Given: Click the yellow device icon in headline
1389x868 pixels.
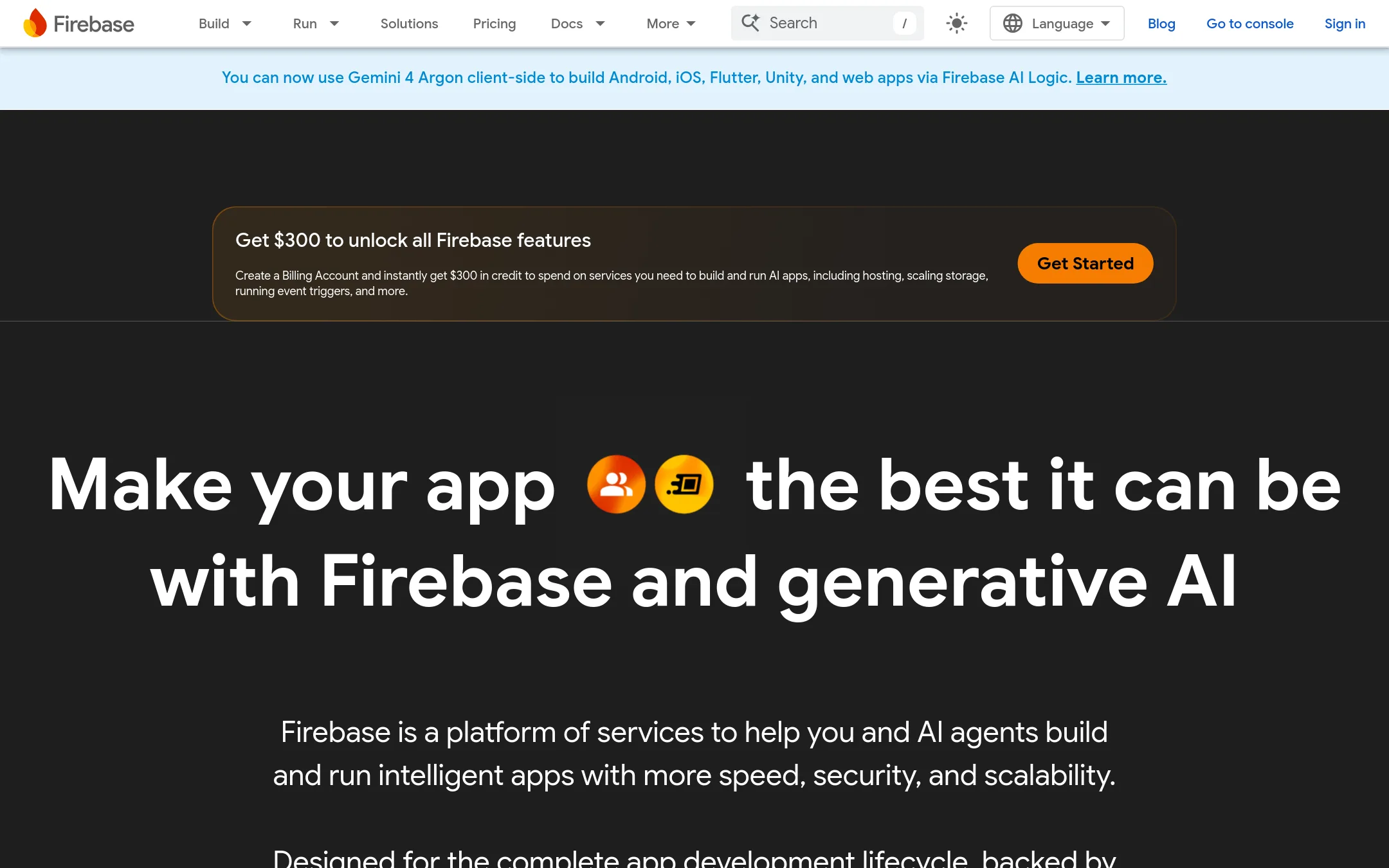Looking at the screenshot, I should coord(684,484).
